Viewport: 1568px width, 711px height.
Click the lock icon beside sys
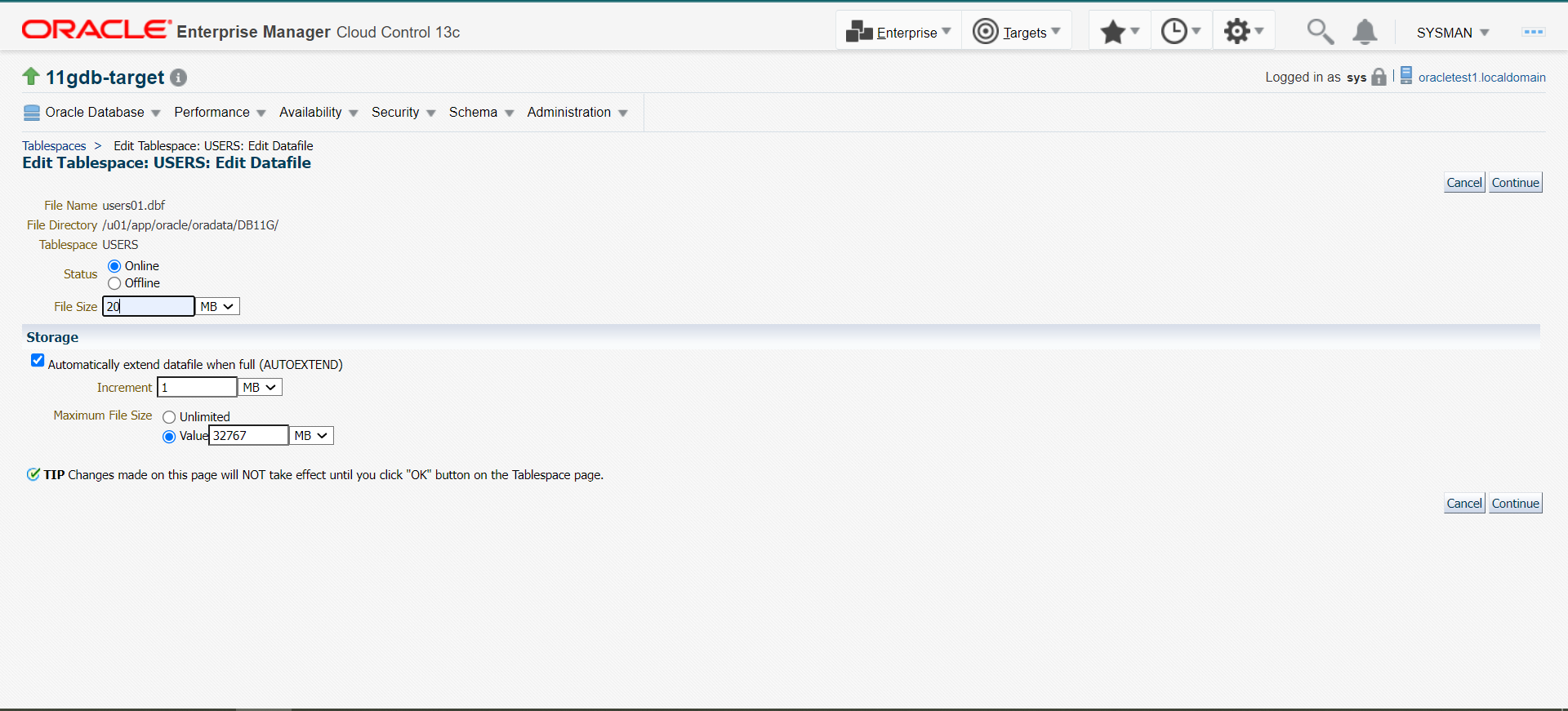pos(1379,77)
